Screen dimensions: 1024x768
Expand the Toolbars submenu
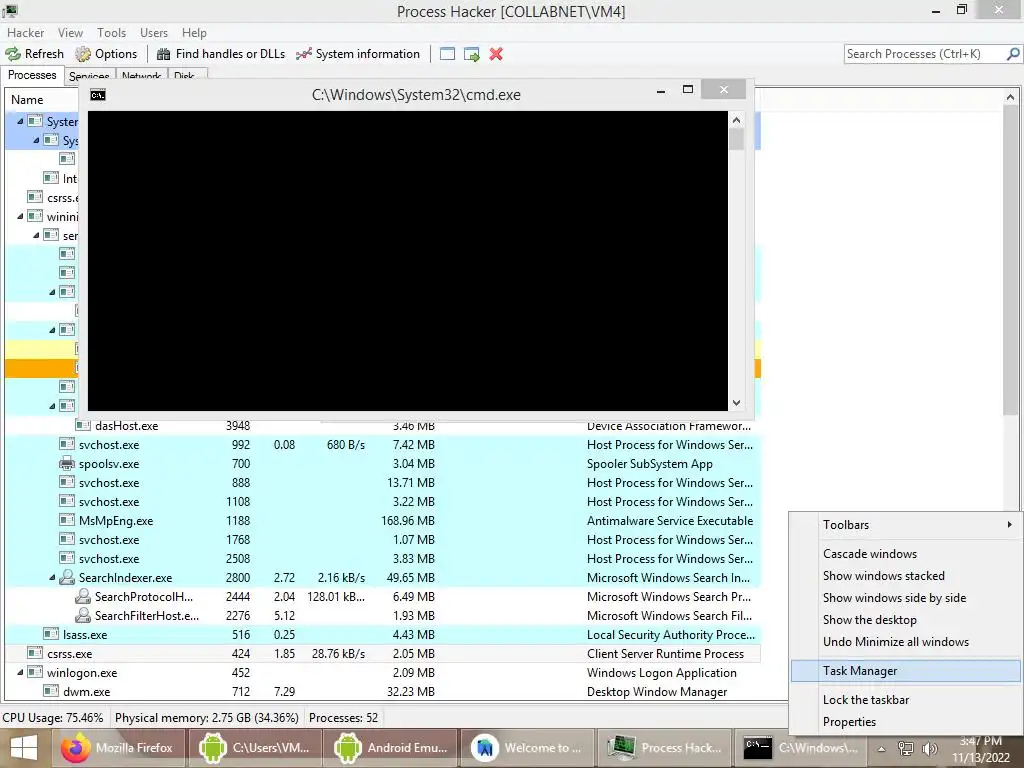coord(906,524)
